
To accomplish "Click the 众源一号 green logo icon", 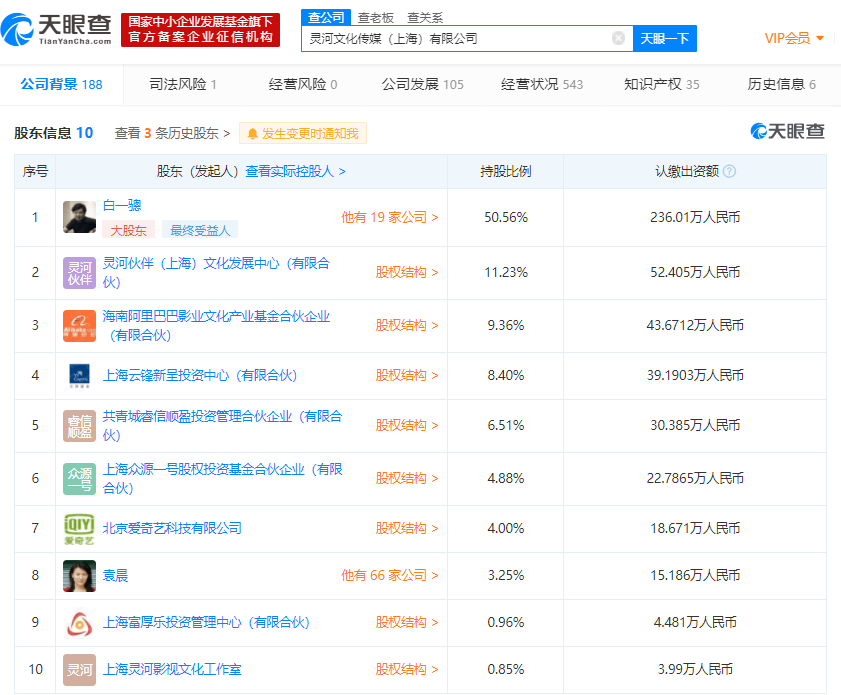I will tap(79, 478).
